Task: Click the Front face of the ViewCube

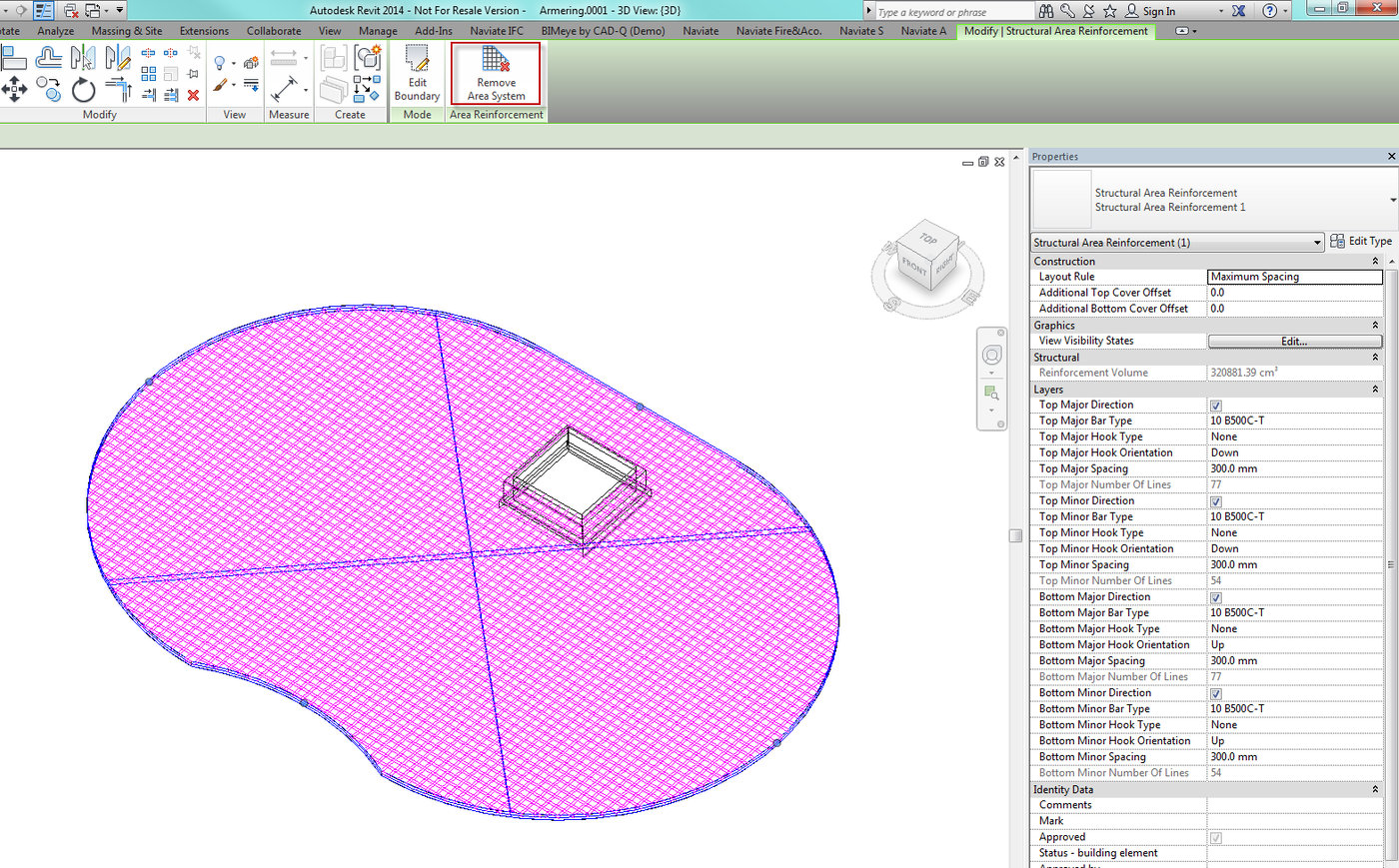Action: pos(913,267)
